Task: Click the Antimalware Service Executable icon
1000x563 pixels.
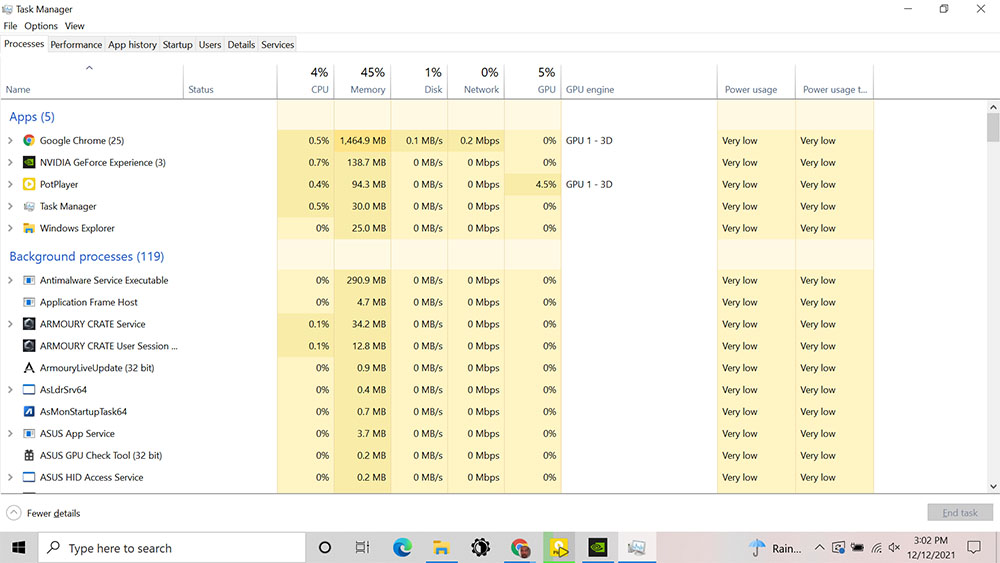Action: (x=29, y=280)
